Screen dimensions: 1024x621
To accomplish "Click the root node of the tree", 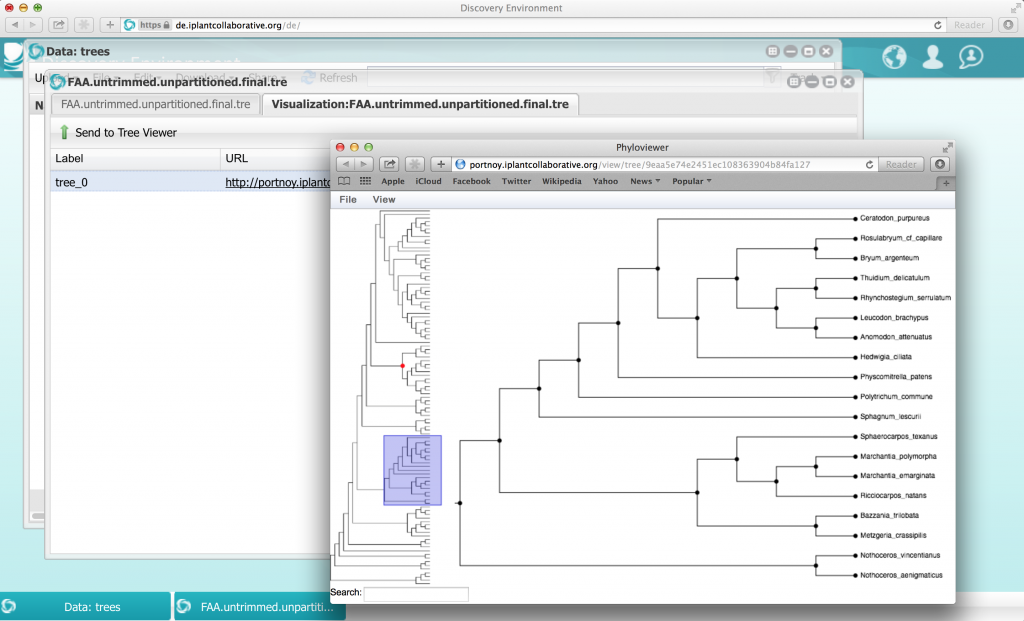I will click(460, 503).
